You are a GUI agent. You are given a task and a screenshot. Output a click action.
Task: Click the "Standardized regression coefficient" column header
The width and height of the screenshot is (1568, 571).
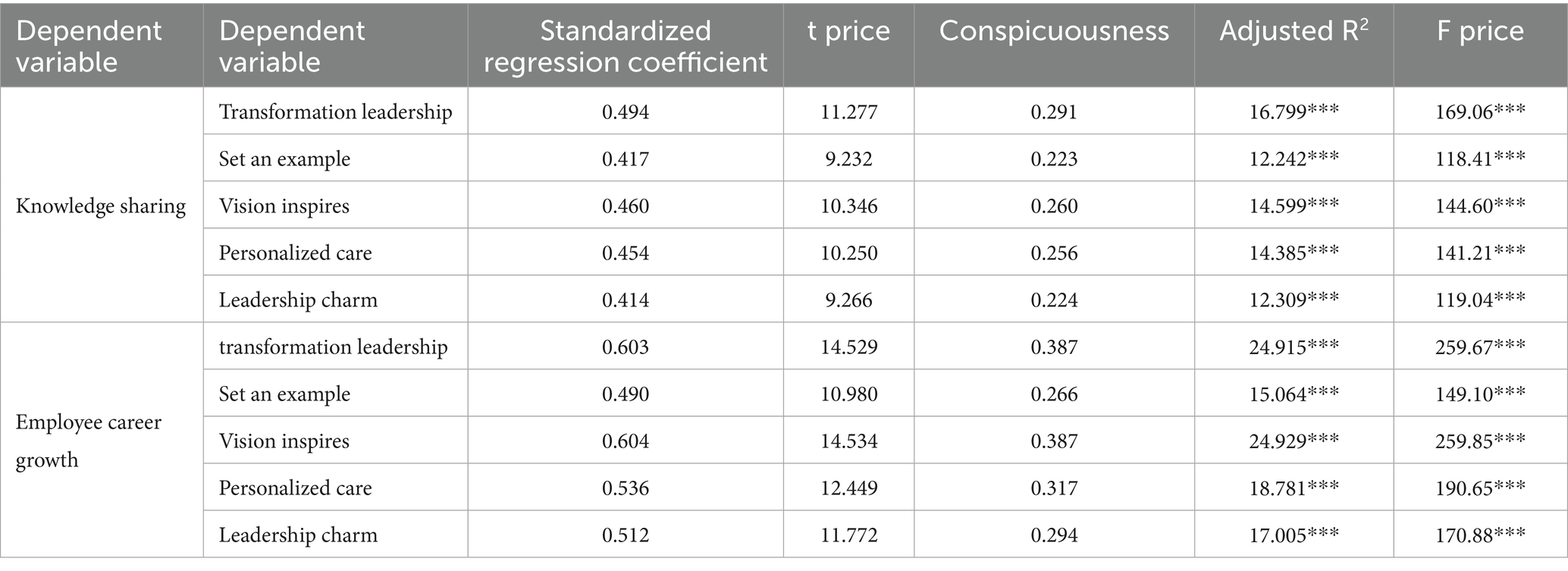point(626,45)
